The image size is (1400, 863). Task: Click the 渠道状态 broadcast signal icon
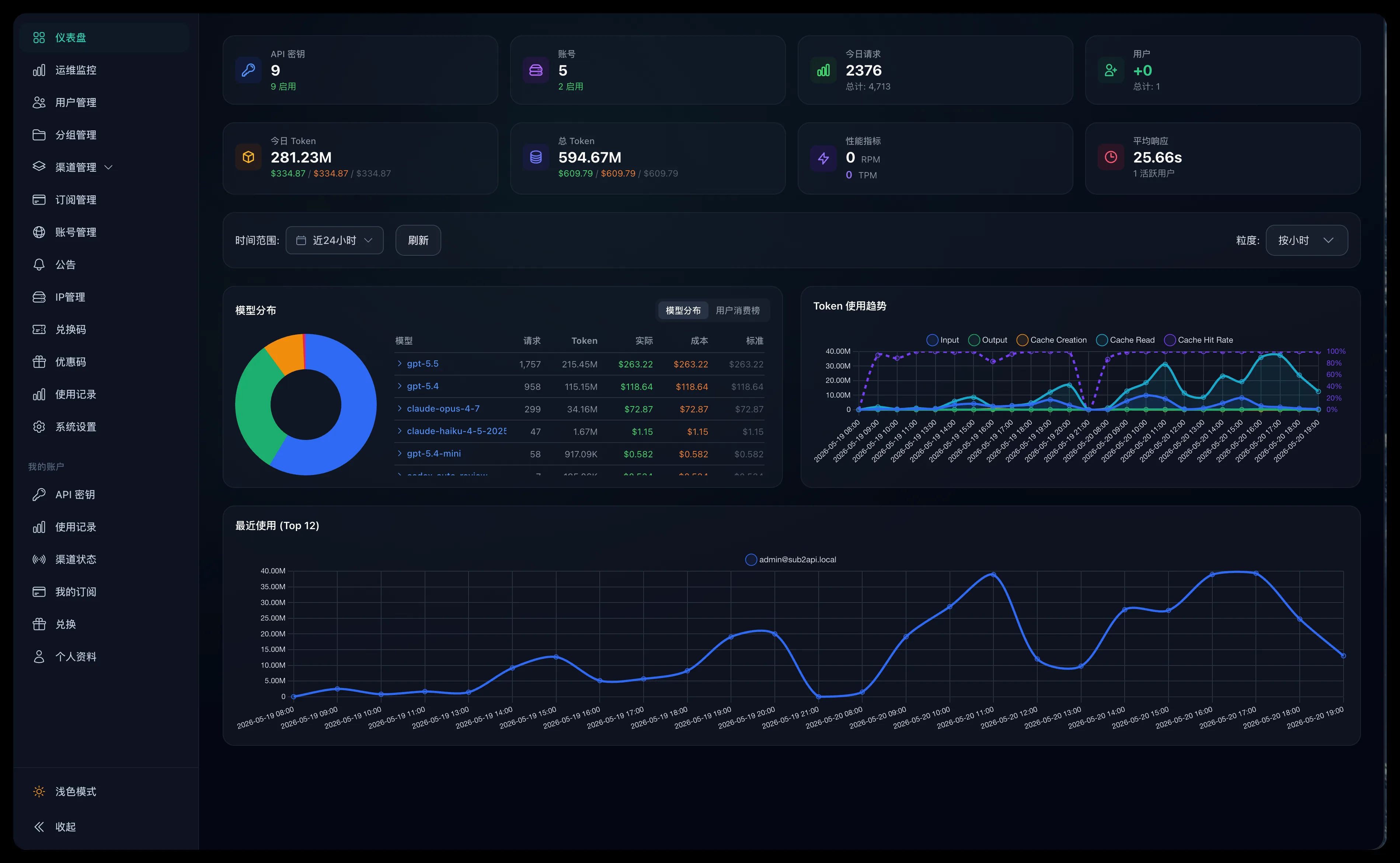(39, 559)
